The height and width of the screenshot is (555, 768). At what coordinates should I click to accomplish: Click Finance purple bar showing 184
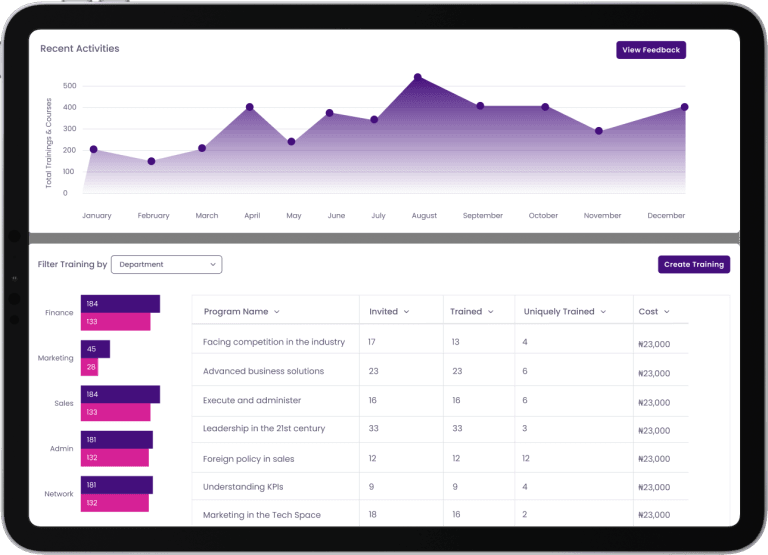pyautogui.click(x=120, y=304)
